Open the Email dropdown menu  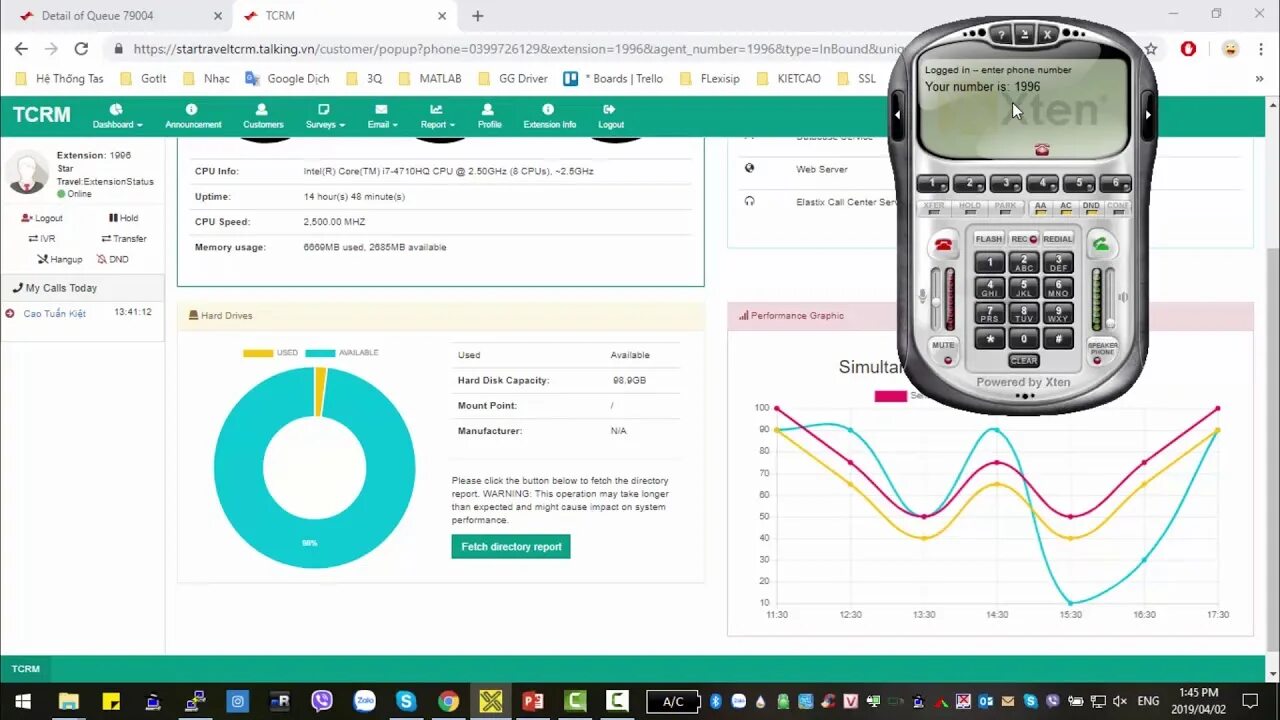382,116
